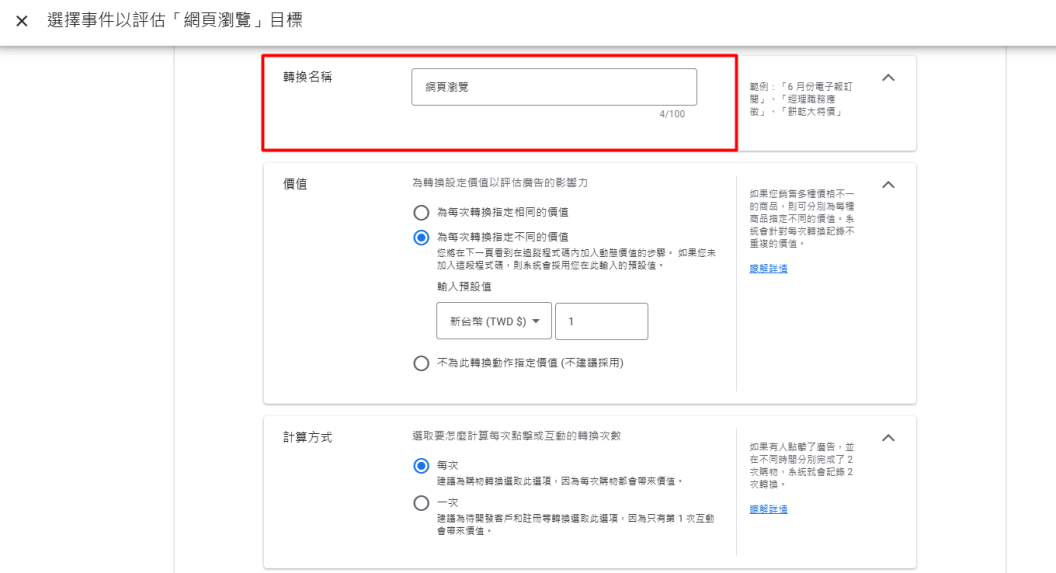The height and width of the screenshot is (573, 1056).
Task: Click the default value field showing 1
Action: [x=602, y=321]
